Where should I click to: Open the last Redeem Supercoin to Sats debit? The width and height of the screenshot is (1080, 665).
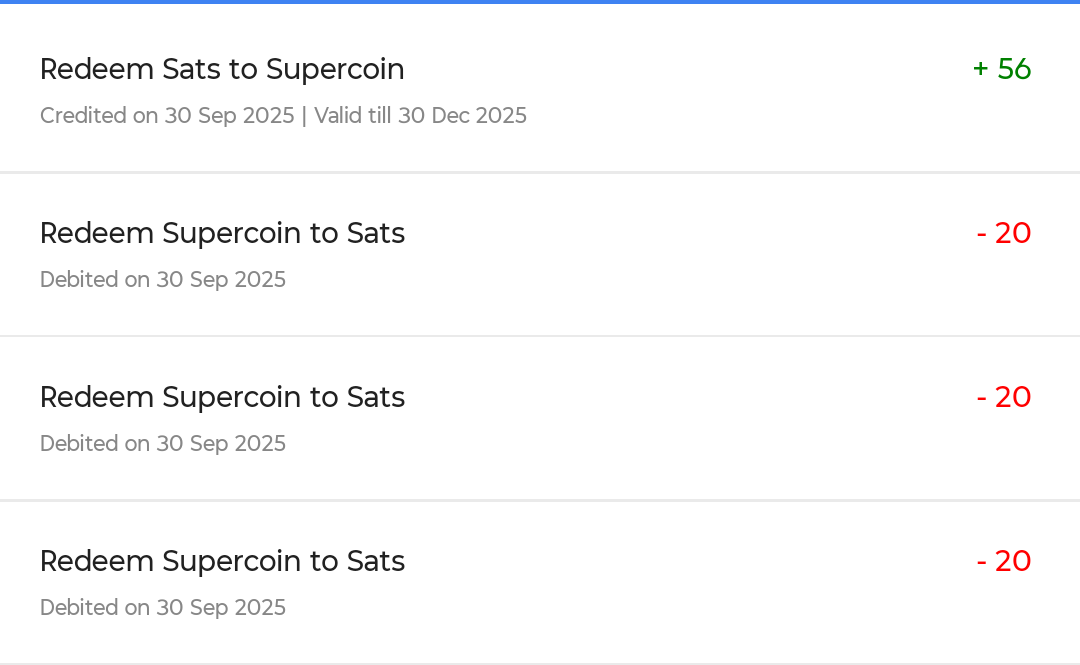(222, 562)
